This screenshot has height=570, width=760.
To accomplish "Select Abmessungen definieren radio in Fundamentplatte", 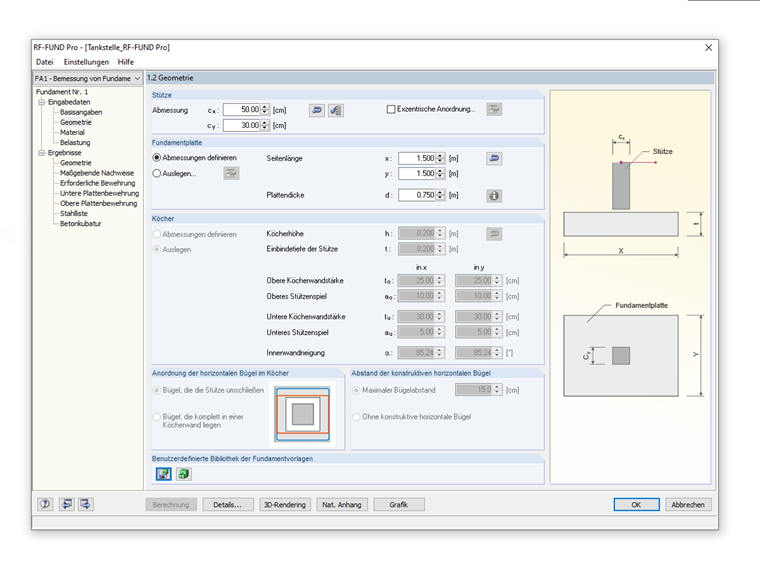I will 157,158.
